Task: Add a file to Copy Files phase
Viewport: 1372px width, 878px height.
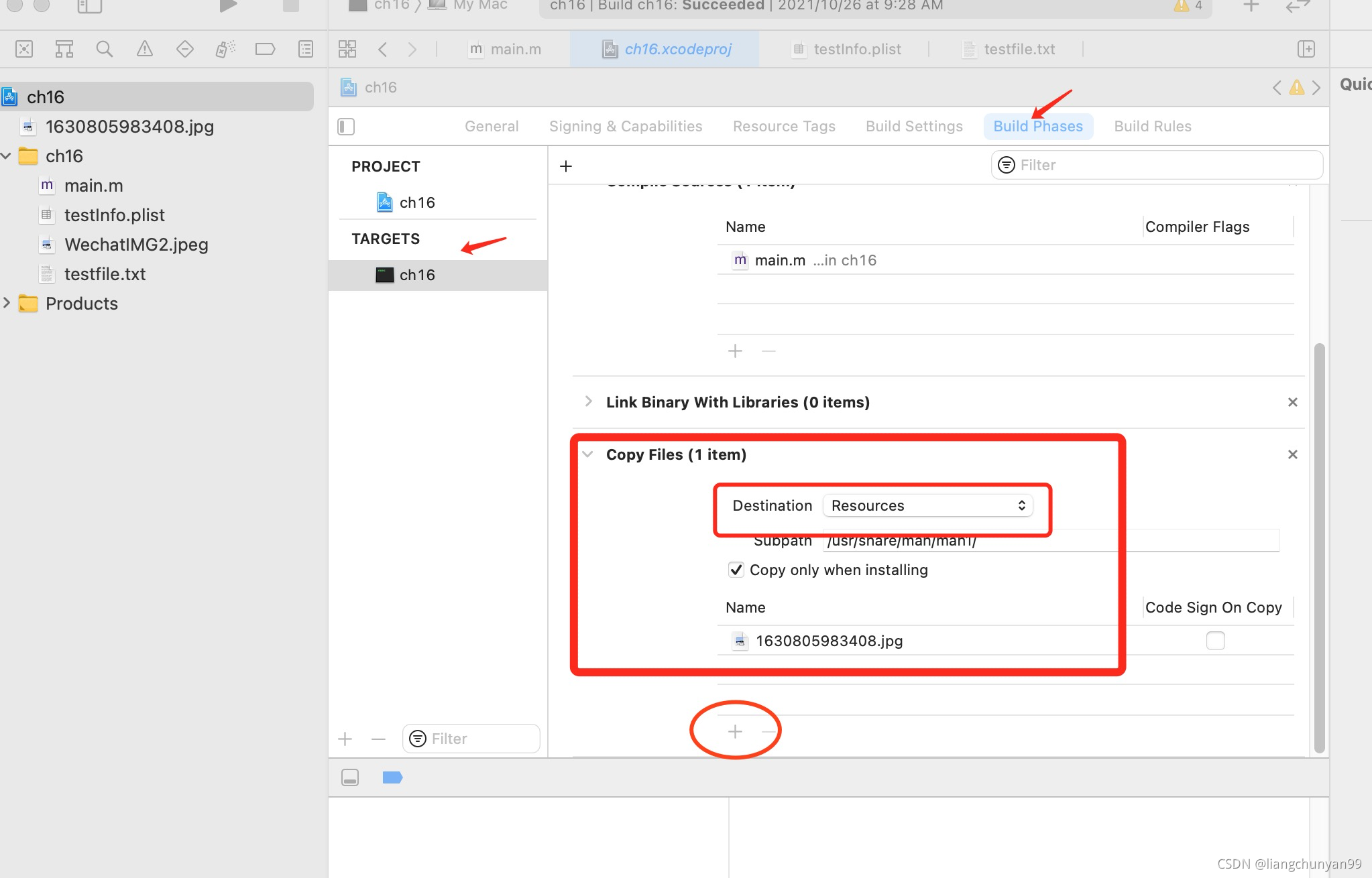Action: pos(735,731)
